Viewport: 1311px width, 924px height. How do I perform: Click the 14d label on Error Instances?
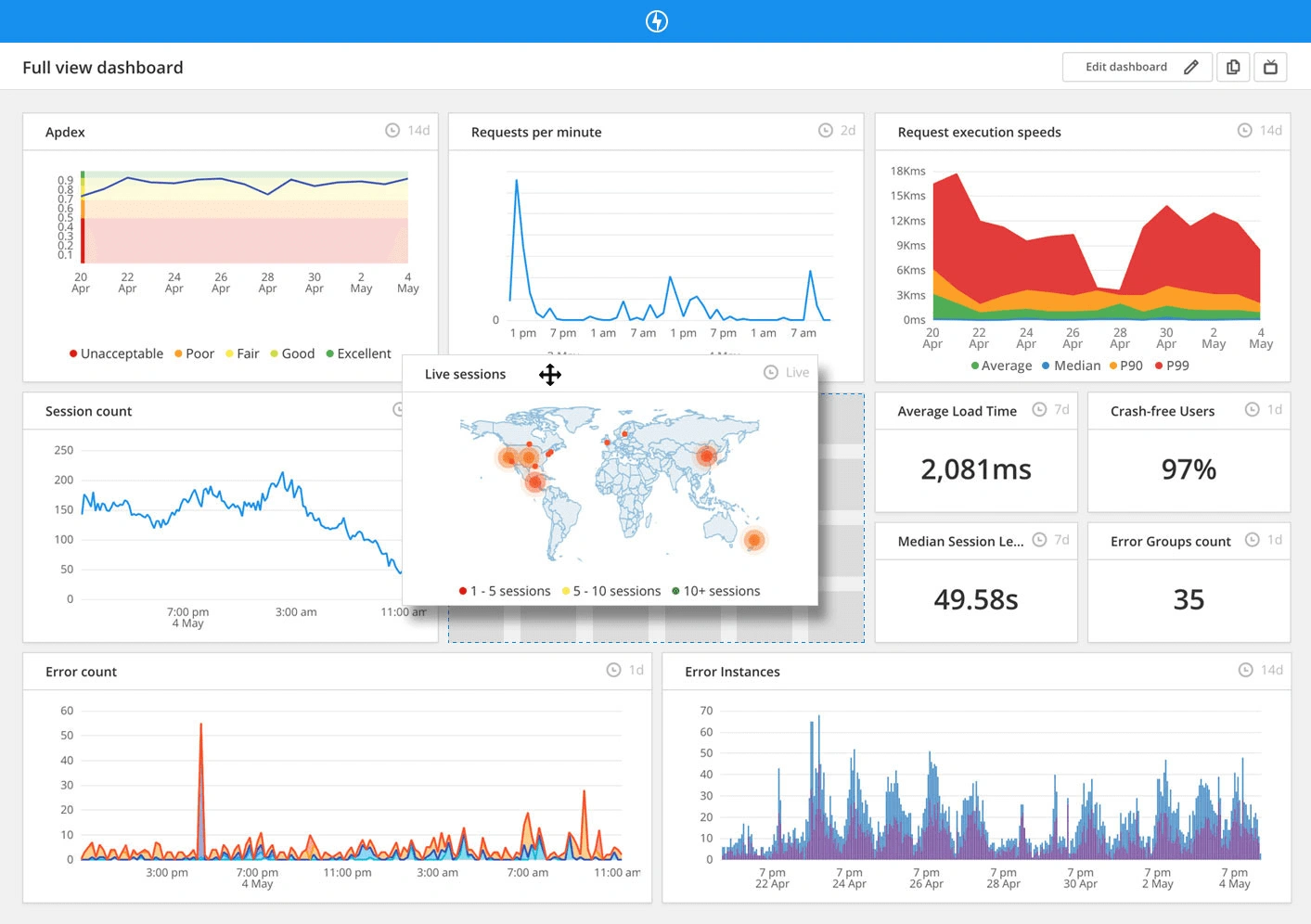[1271, 671]
